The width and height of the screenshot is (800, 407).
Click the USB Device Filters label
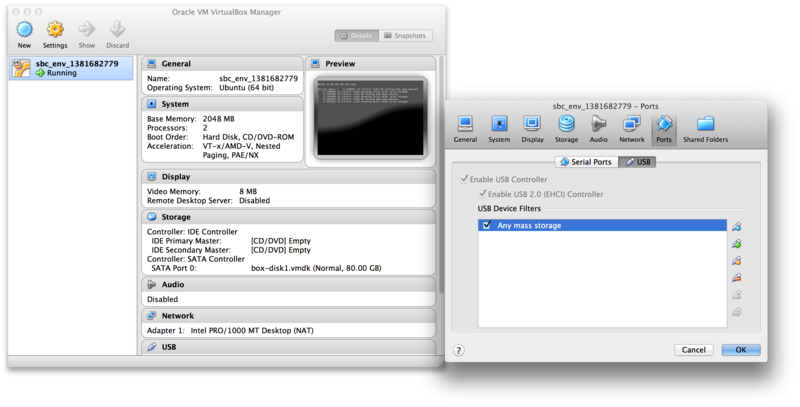tap(509, 209)
